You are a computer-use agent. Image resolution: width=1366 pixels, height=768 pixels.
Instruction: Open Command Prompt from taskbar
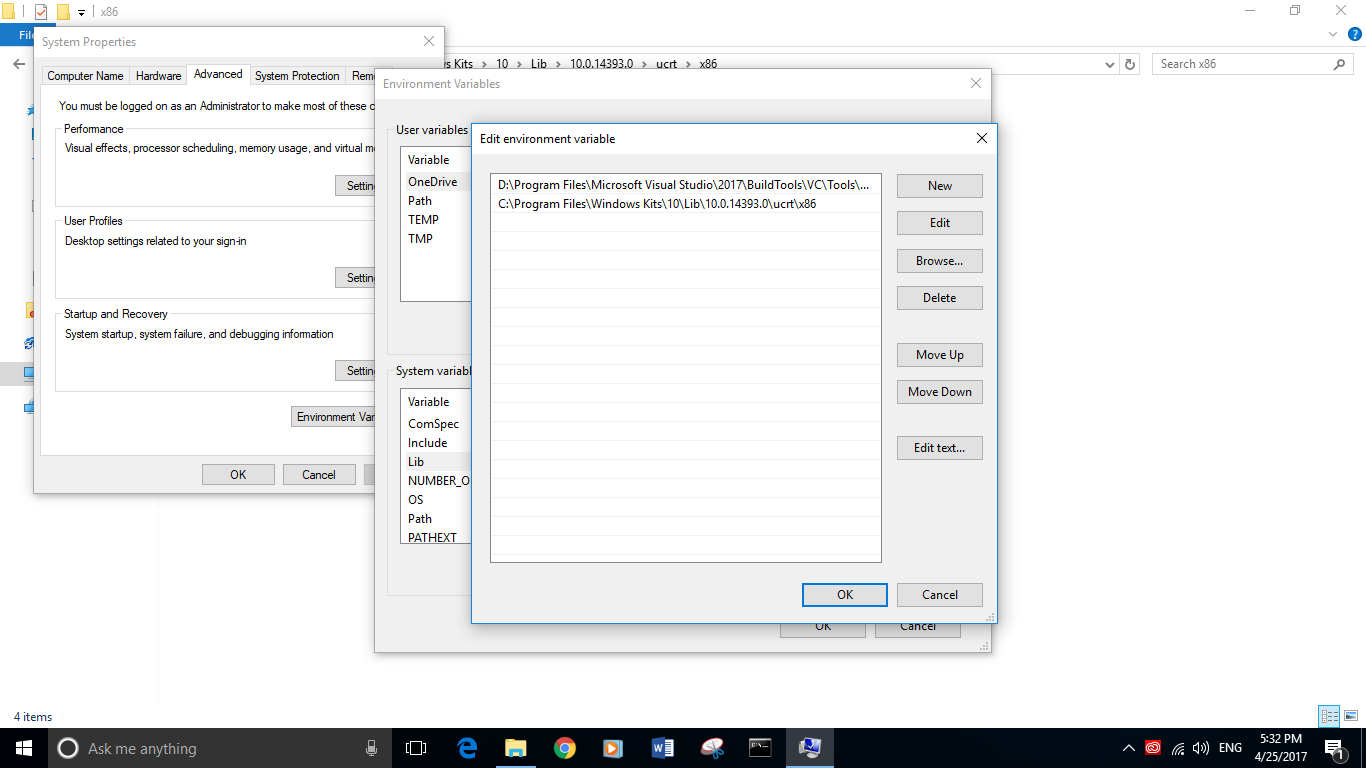point(761,748)
